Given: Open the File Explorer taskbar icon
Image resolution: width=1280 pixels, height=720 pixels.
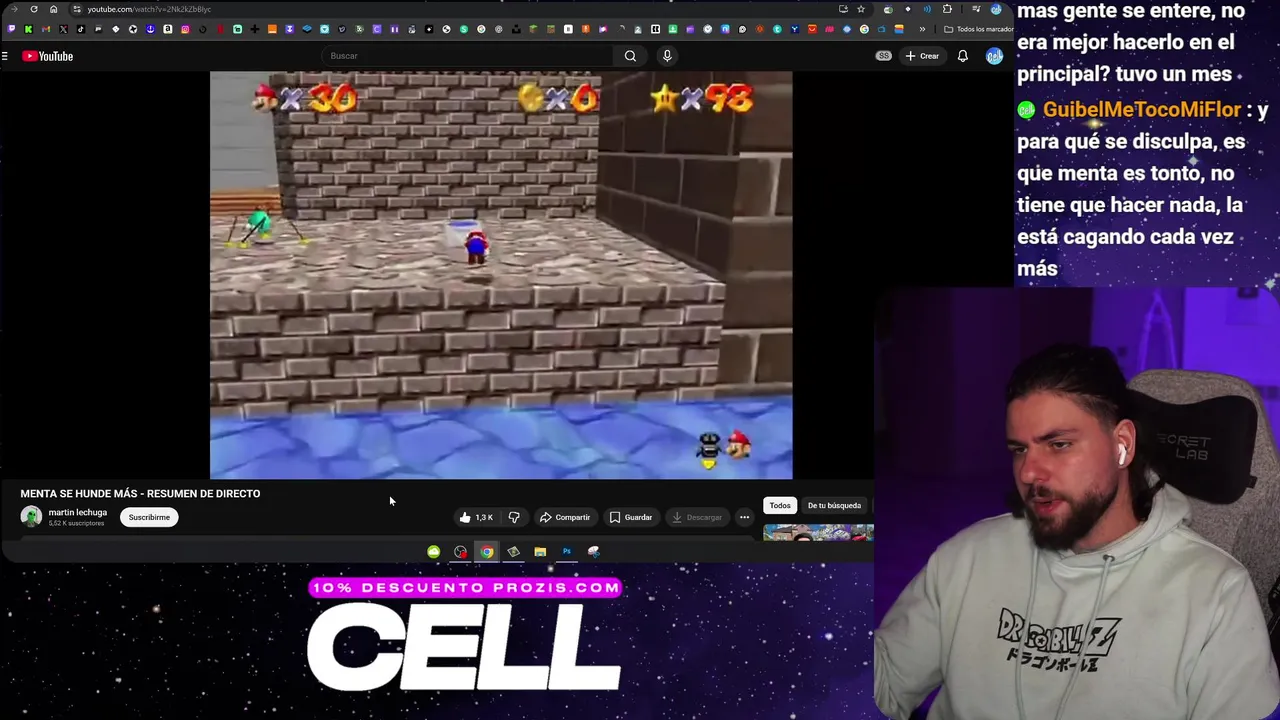Looking at the screenshot, I should 540,551.
